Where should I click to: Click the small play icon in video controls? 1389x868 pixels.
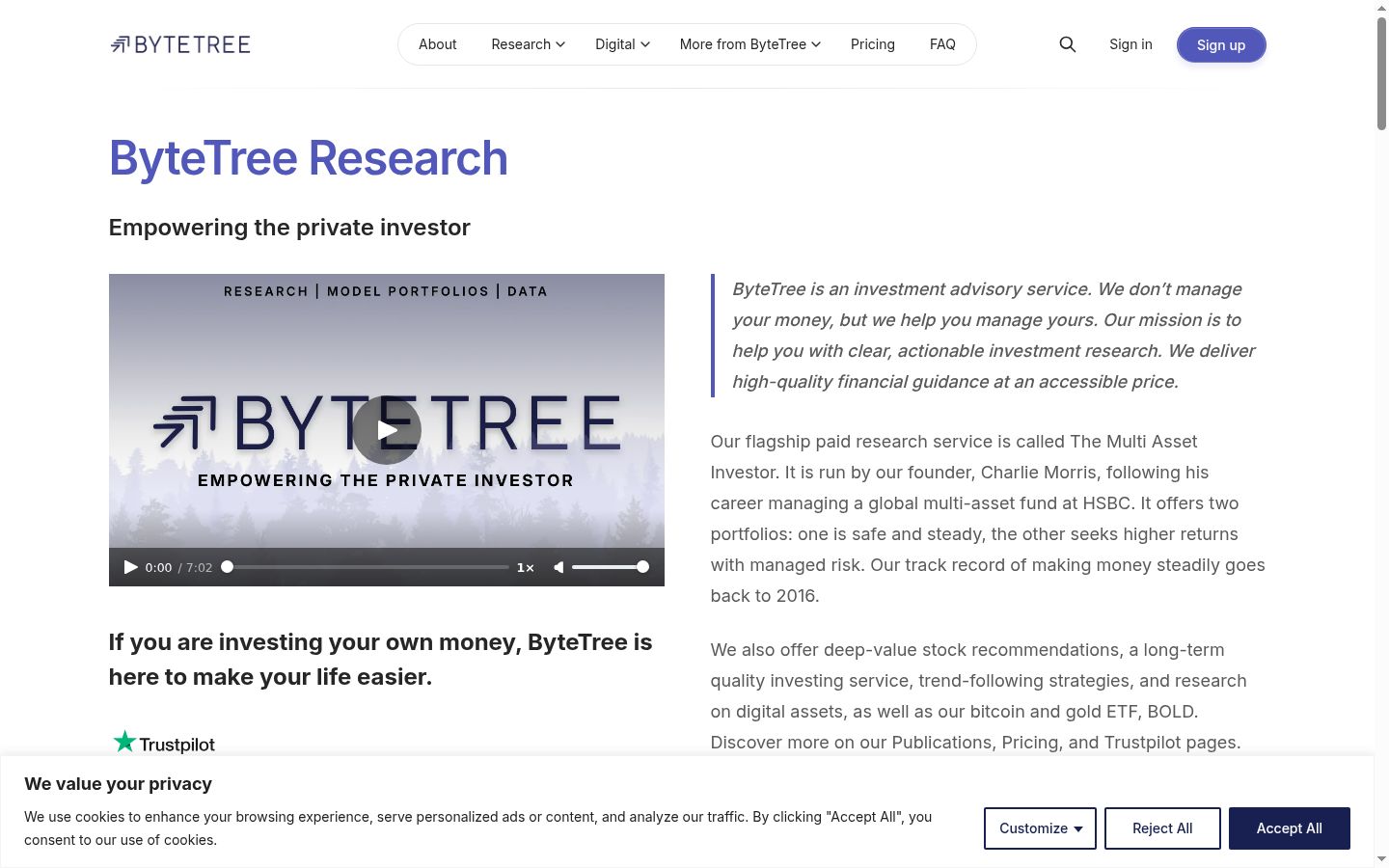click(130, 567)
